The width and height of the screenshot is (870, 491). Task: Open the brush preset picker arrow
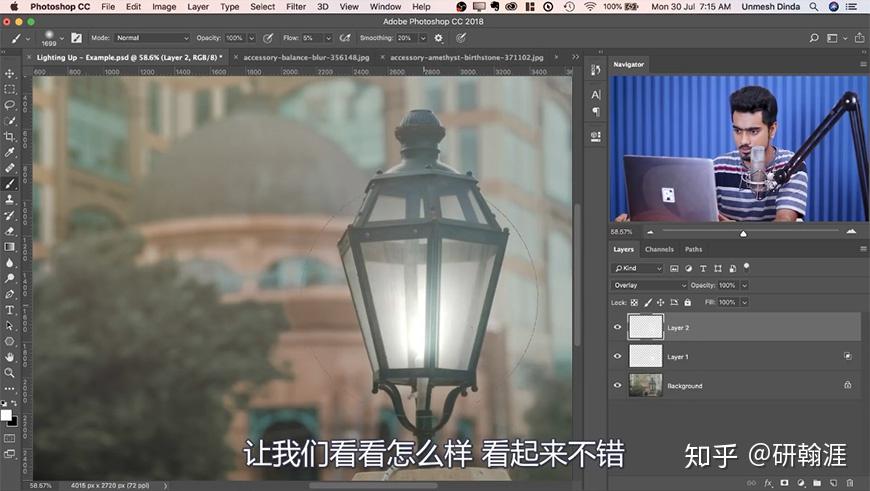62,38
